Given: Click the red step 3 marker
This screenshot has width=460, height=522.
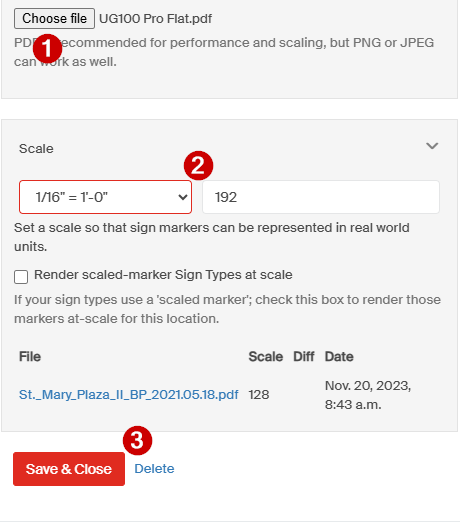Looking at the screenshot, I should tap(137, 440).
